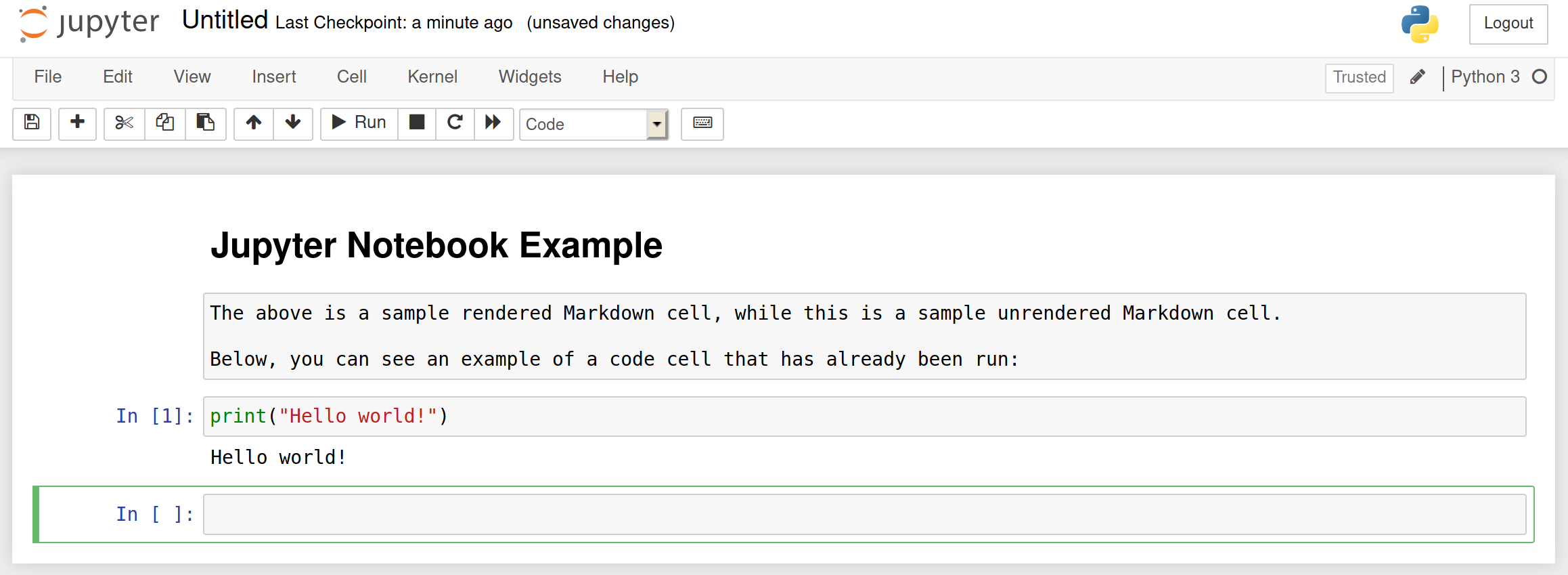This screenshot has width=1568, height=575.
Task: Open the command palette
Action: click(702, 124)
